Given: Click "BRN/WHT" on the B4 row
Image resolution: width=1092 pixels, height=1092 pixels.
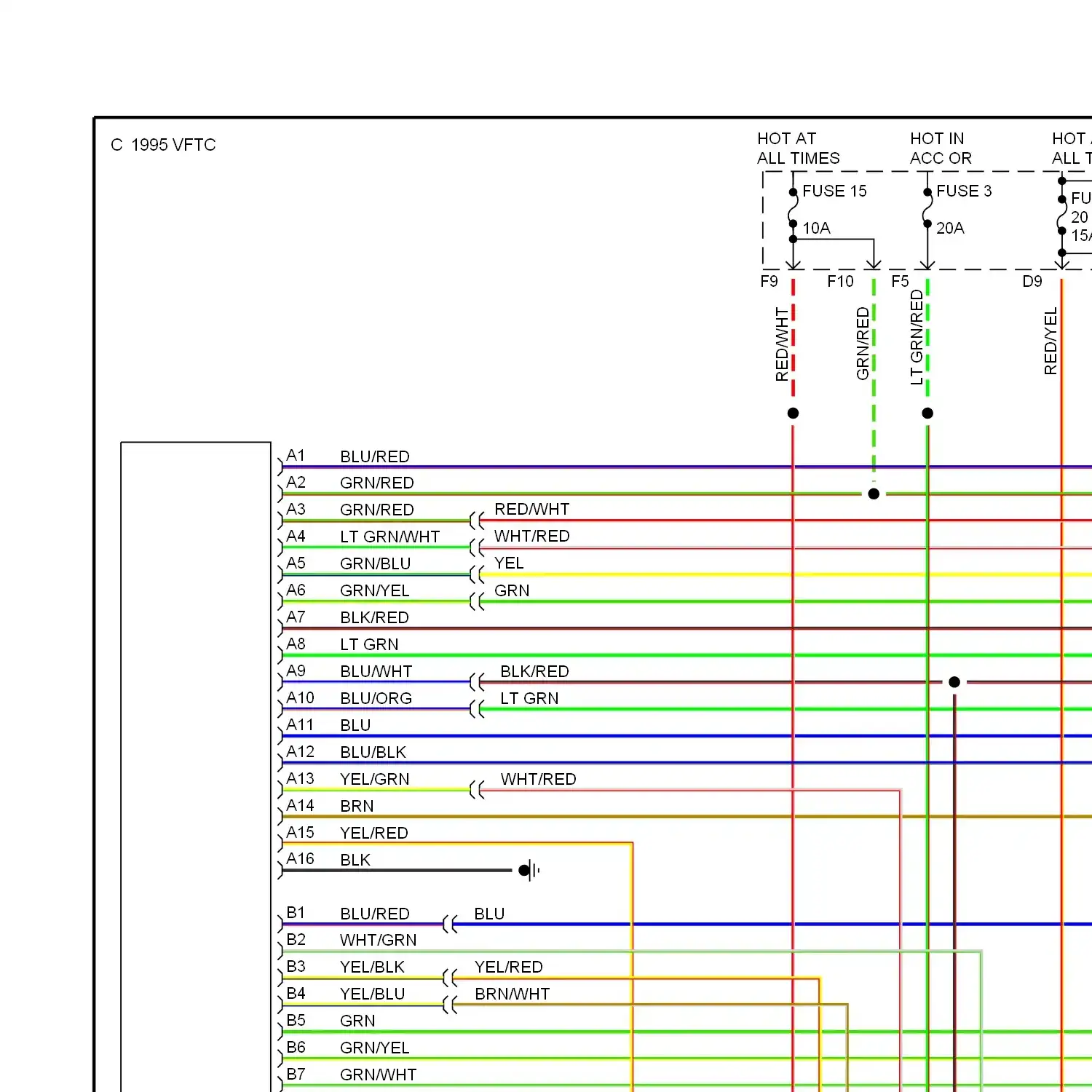Looking at the screenshot, I should pos(513,994).
